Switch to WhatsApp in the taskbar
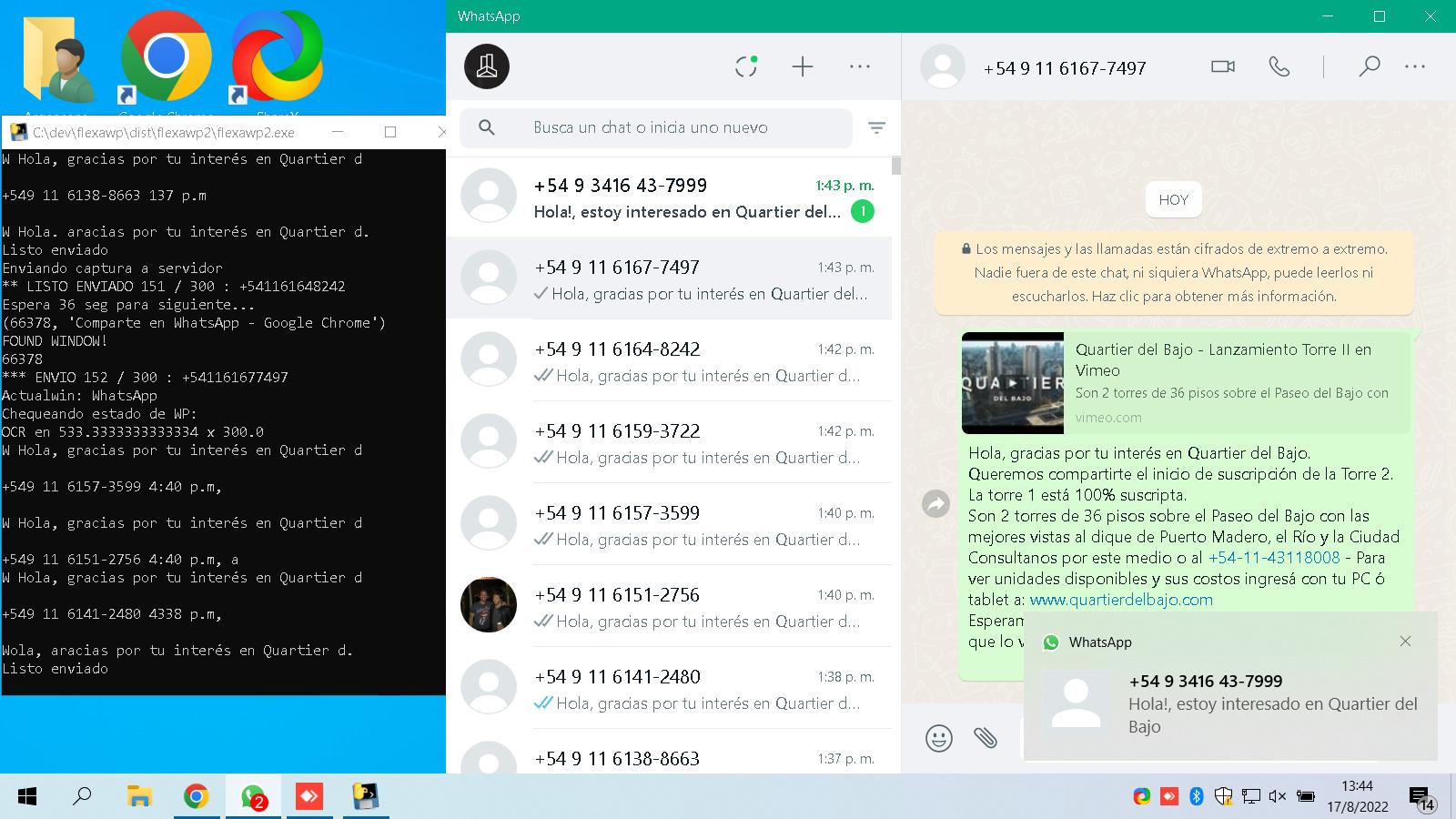1456x819 pixels. (253, 797)
